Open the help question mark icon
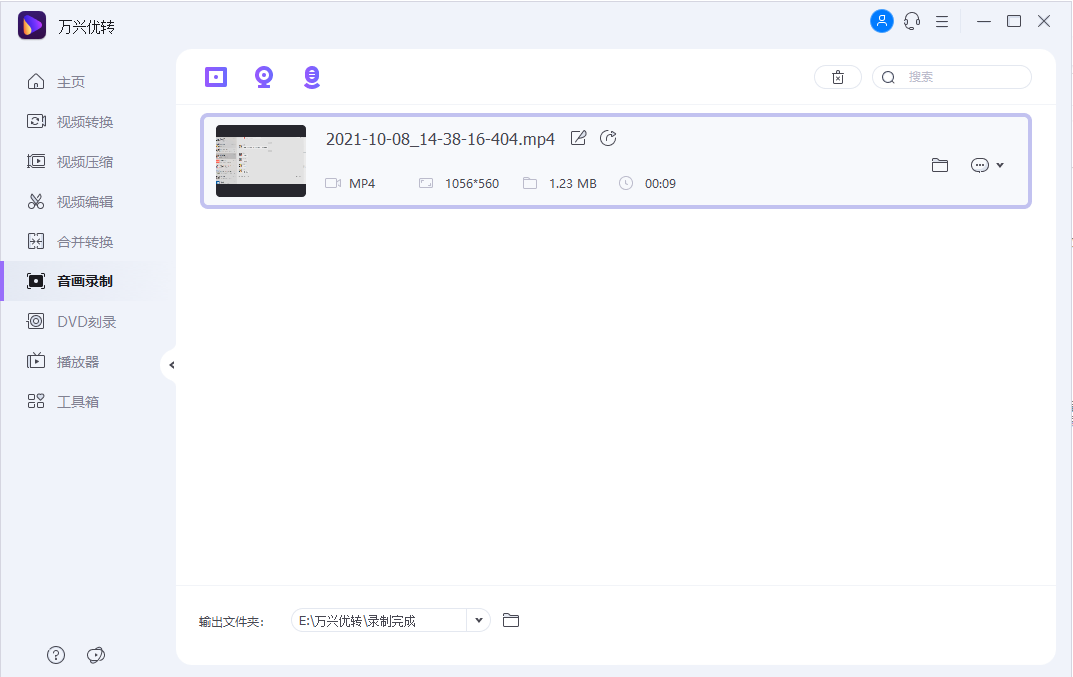Viewport: 1073px width, 677px height. [x=56, y=655]
